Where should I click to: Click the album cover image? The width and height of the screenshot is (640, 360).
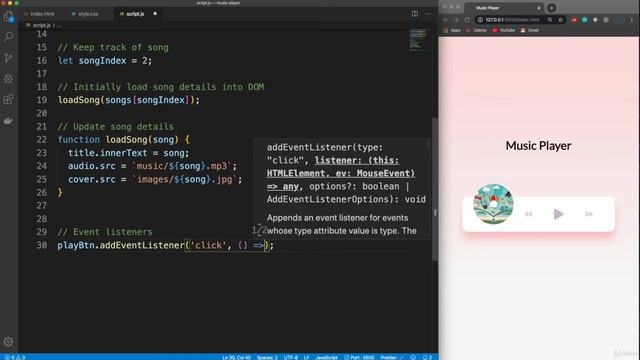tap(493, 204)
